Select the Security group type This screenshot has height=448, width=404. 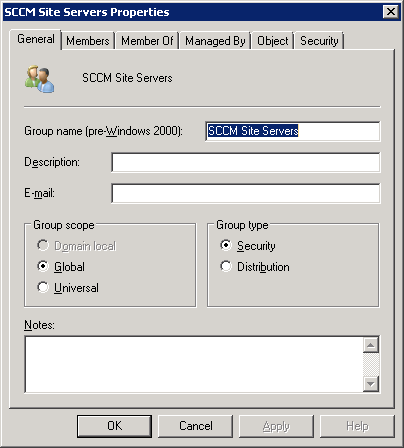(248, 246)
